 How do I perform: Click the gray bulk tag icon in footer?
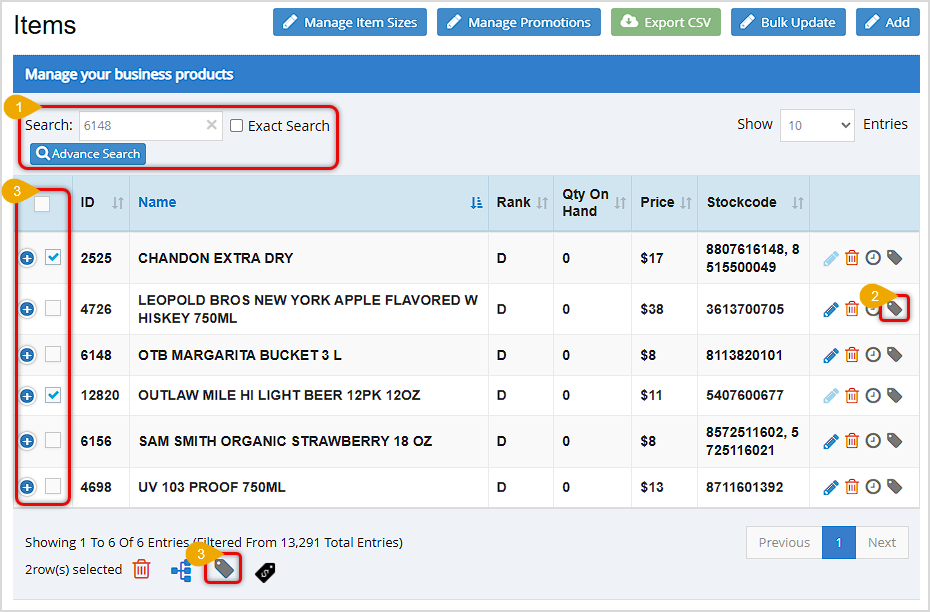pos(222,568)
